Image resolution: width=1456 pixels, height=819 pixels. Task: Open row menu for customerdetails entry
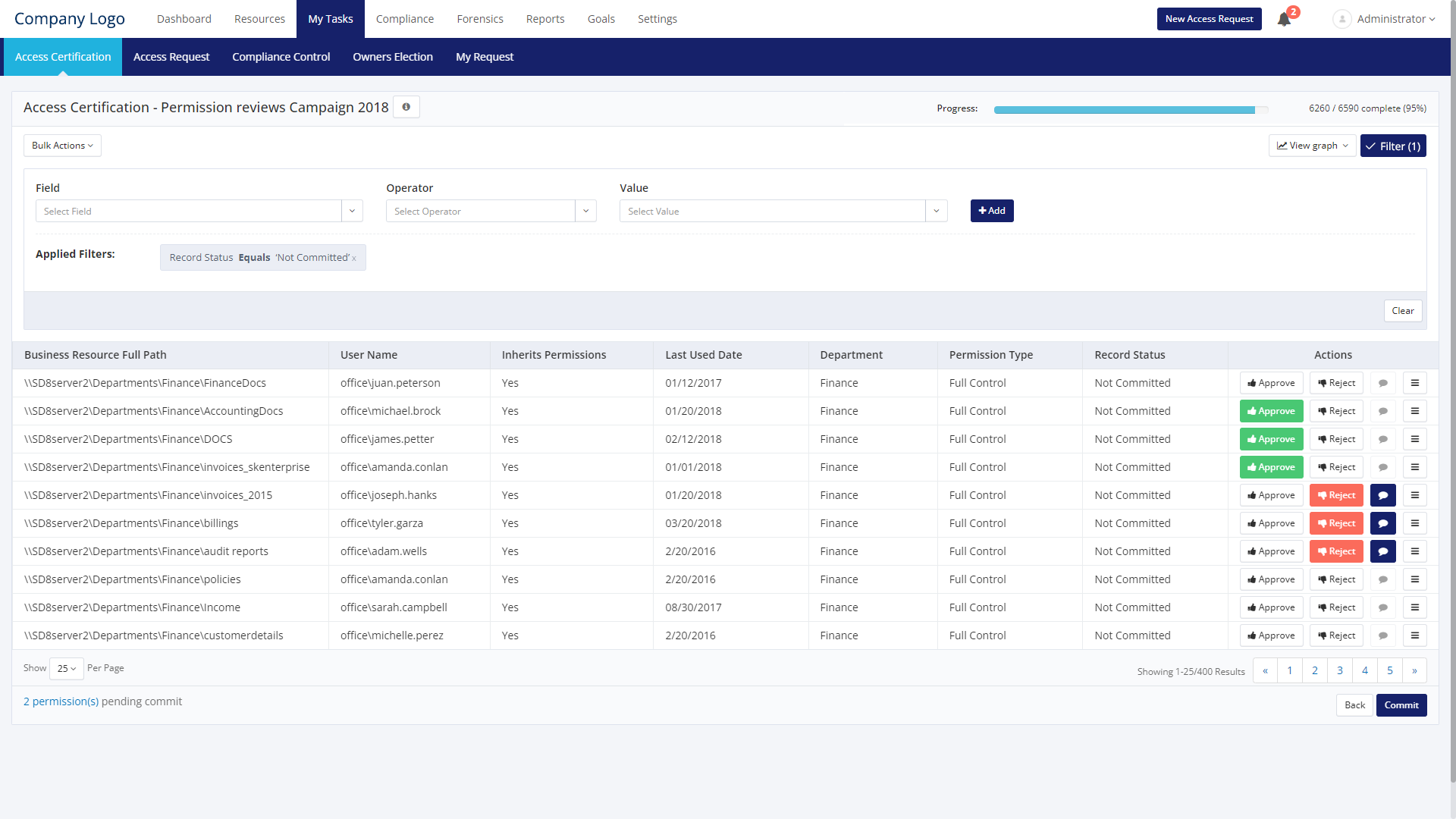point(1414,635)
